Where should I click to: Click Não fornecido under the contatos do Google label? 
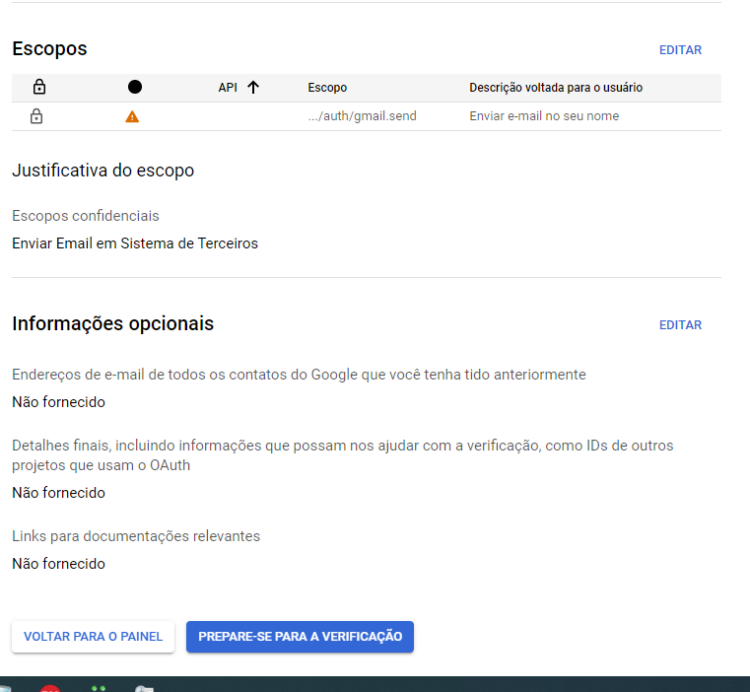(x=58, y=402)
